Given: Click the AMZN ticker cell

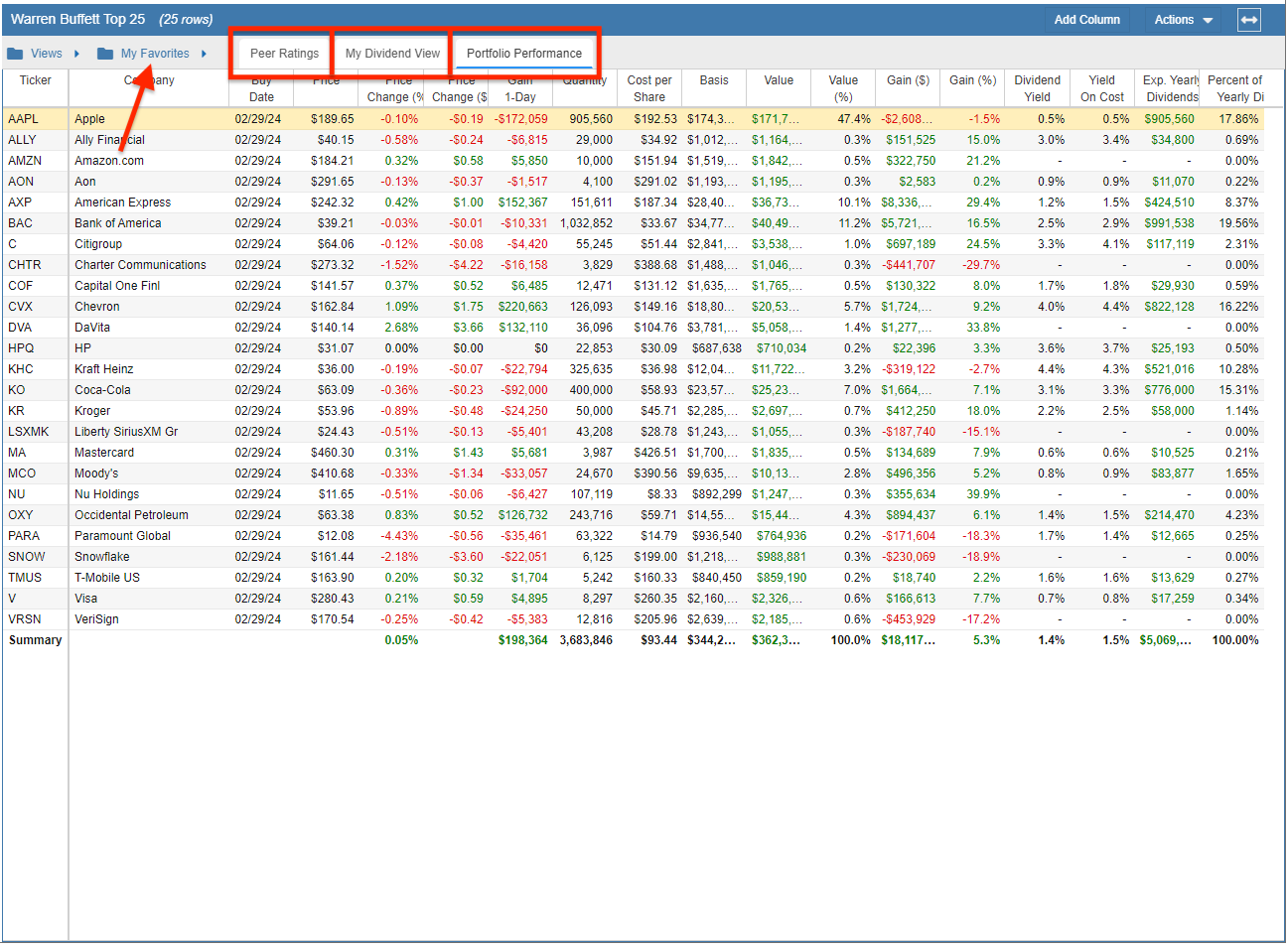Looking at the screenshot, I should pyautogui.click(x=25, y=161).
